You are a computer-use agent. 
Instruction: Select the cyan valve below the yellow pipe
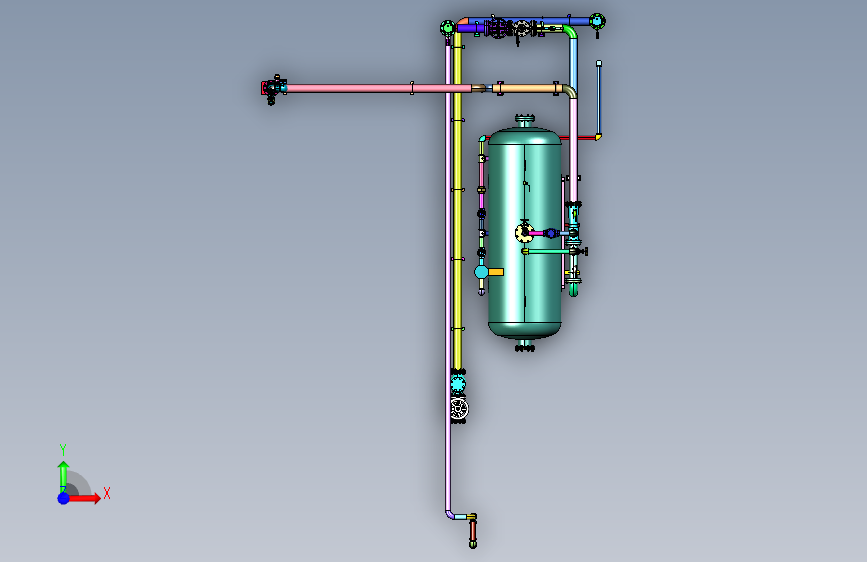click(458, 383)
